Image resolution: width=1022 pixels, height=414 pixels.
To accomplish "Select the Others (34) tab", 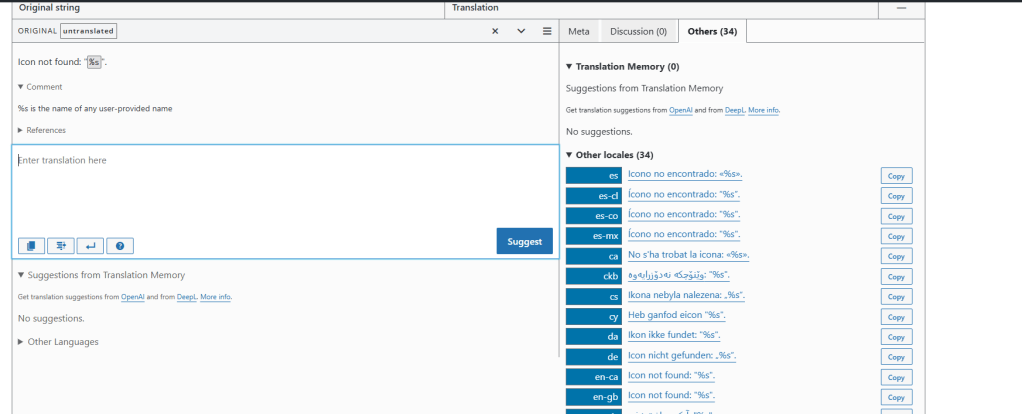I will tap(712, 31).
